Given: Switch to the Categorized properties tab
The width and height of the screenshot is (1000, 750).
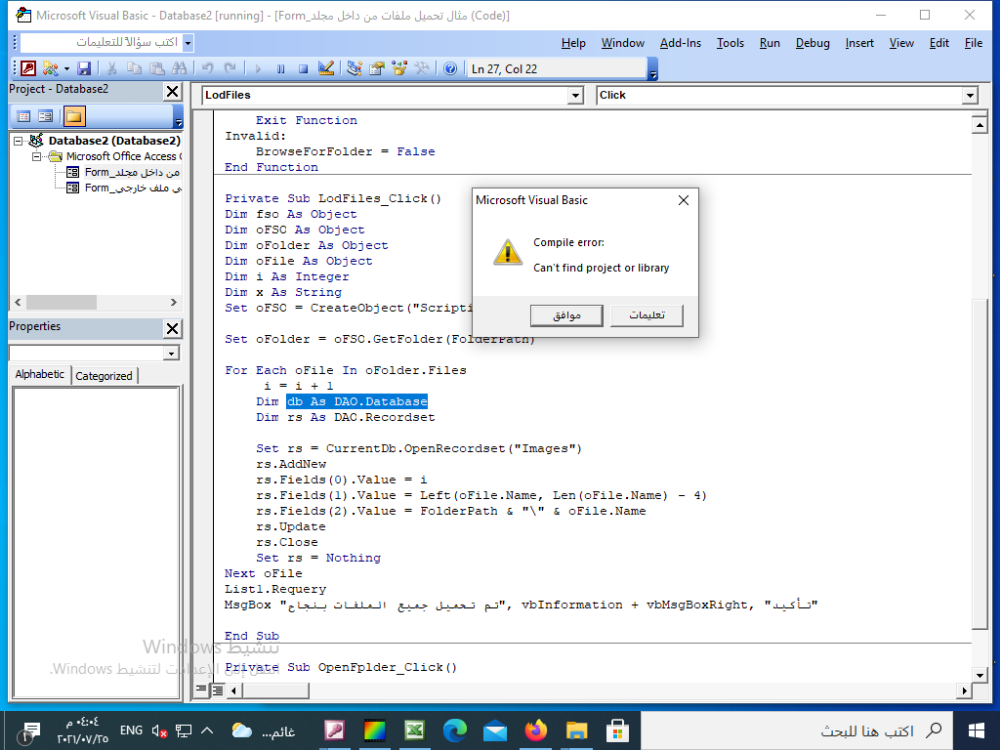Looking at the screenshot, I should (104, 376).
